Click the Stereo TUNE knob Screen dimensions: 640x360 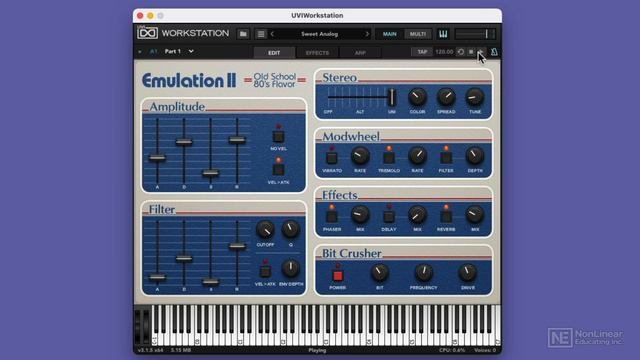point(475,97)
